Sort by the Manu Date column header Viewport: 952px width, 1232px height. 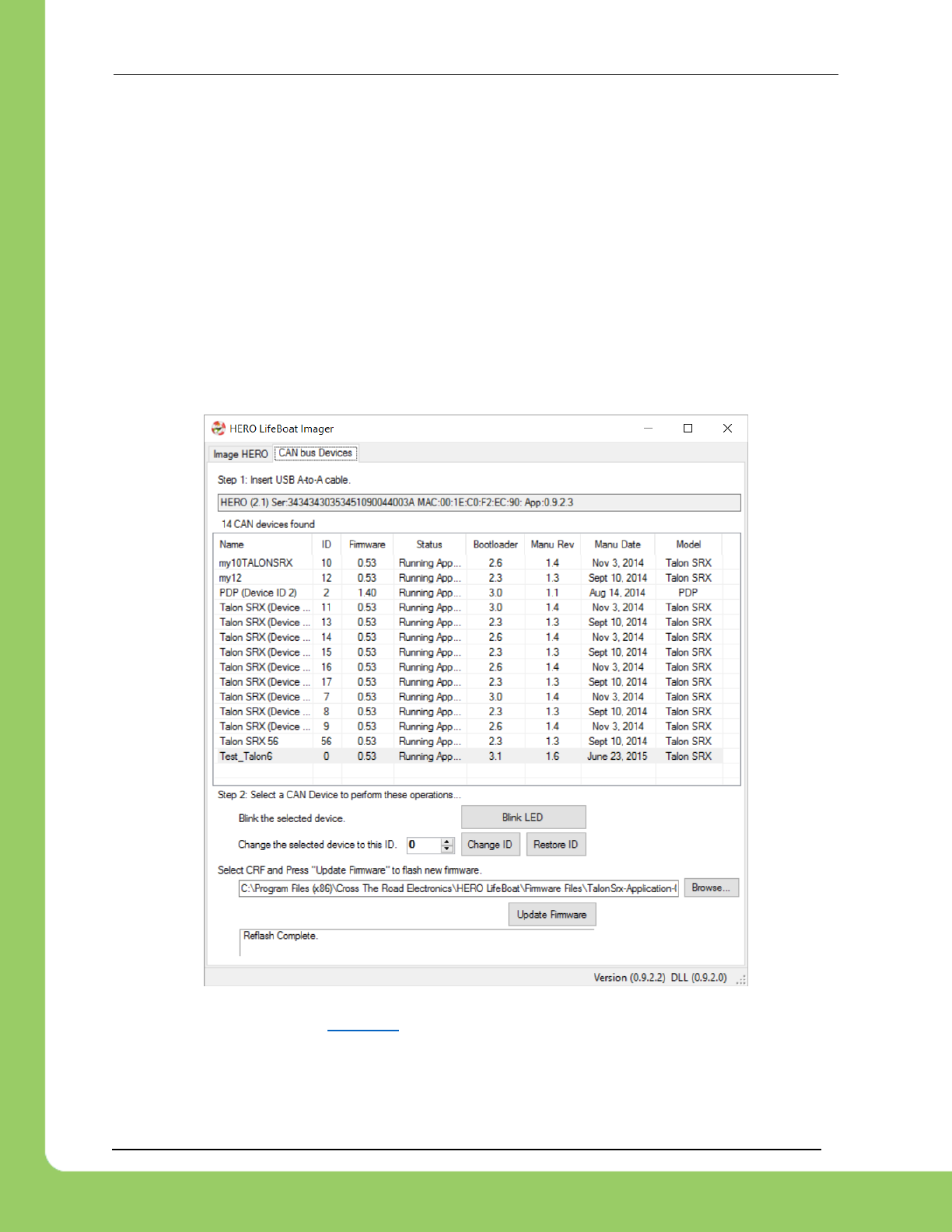tap(618, 544)
